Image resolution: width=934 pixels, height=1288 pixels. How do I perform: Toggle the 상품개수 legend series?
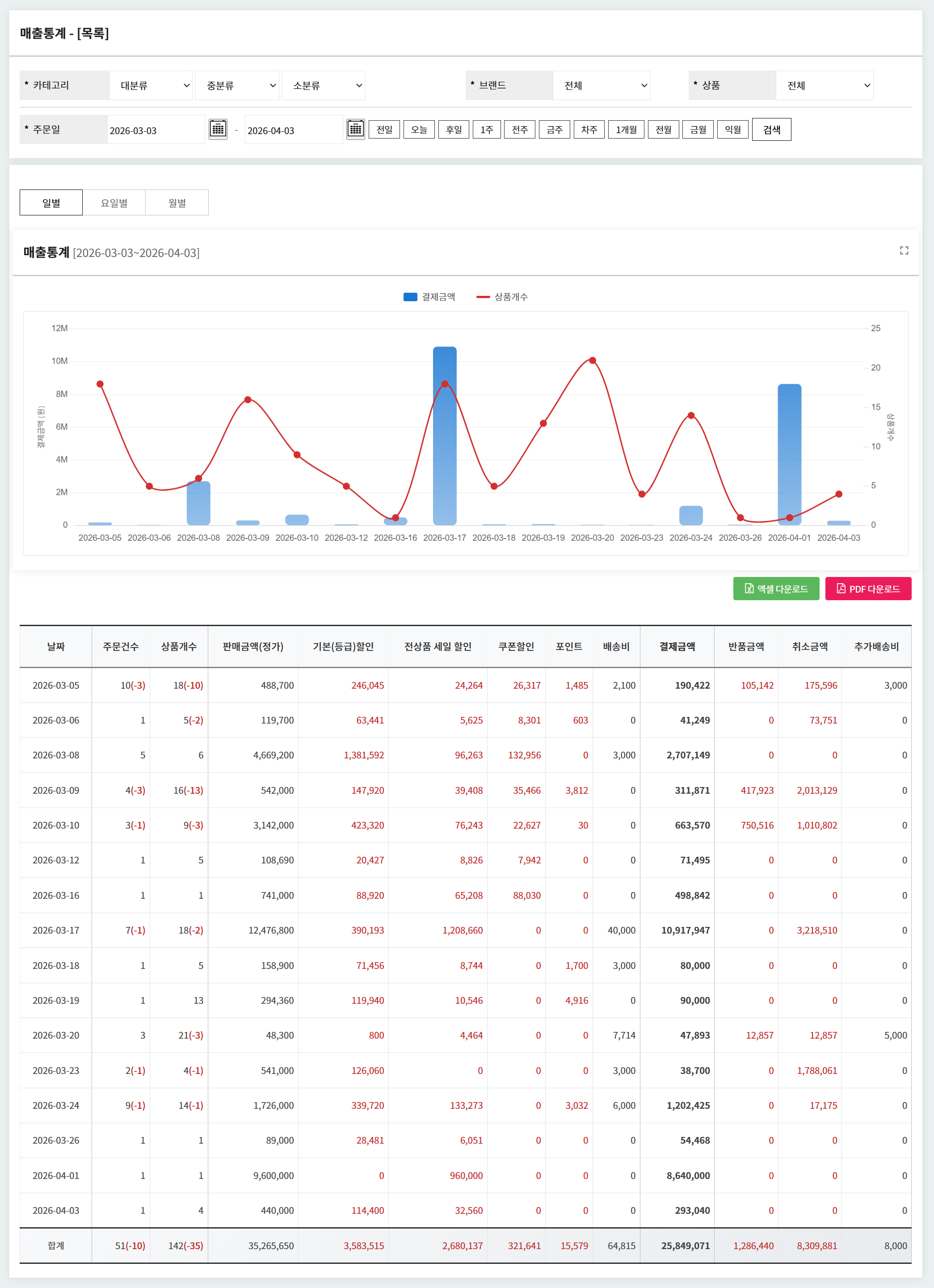coord(502,297)
